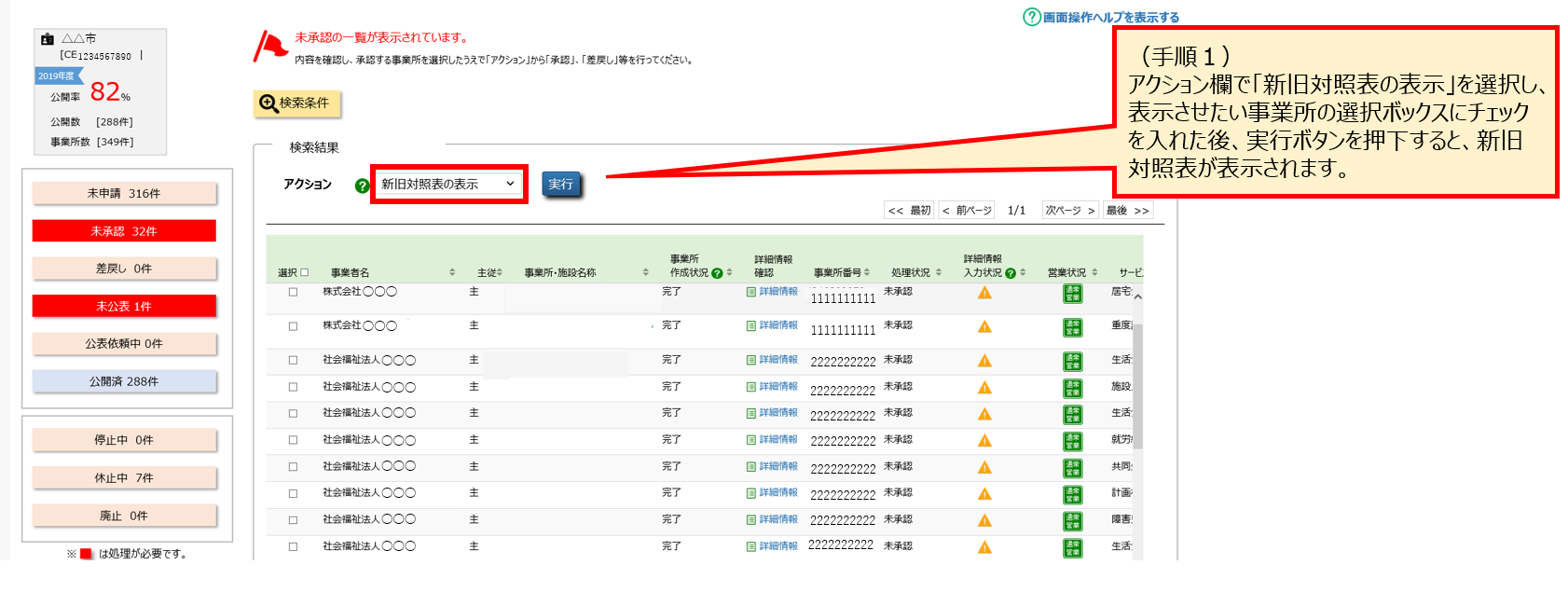
Task: Open the アクション dropdown showing 新旧対照表の表示
Action: [448, 184]
